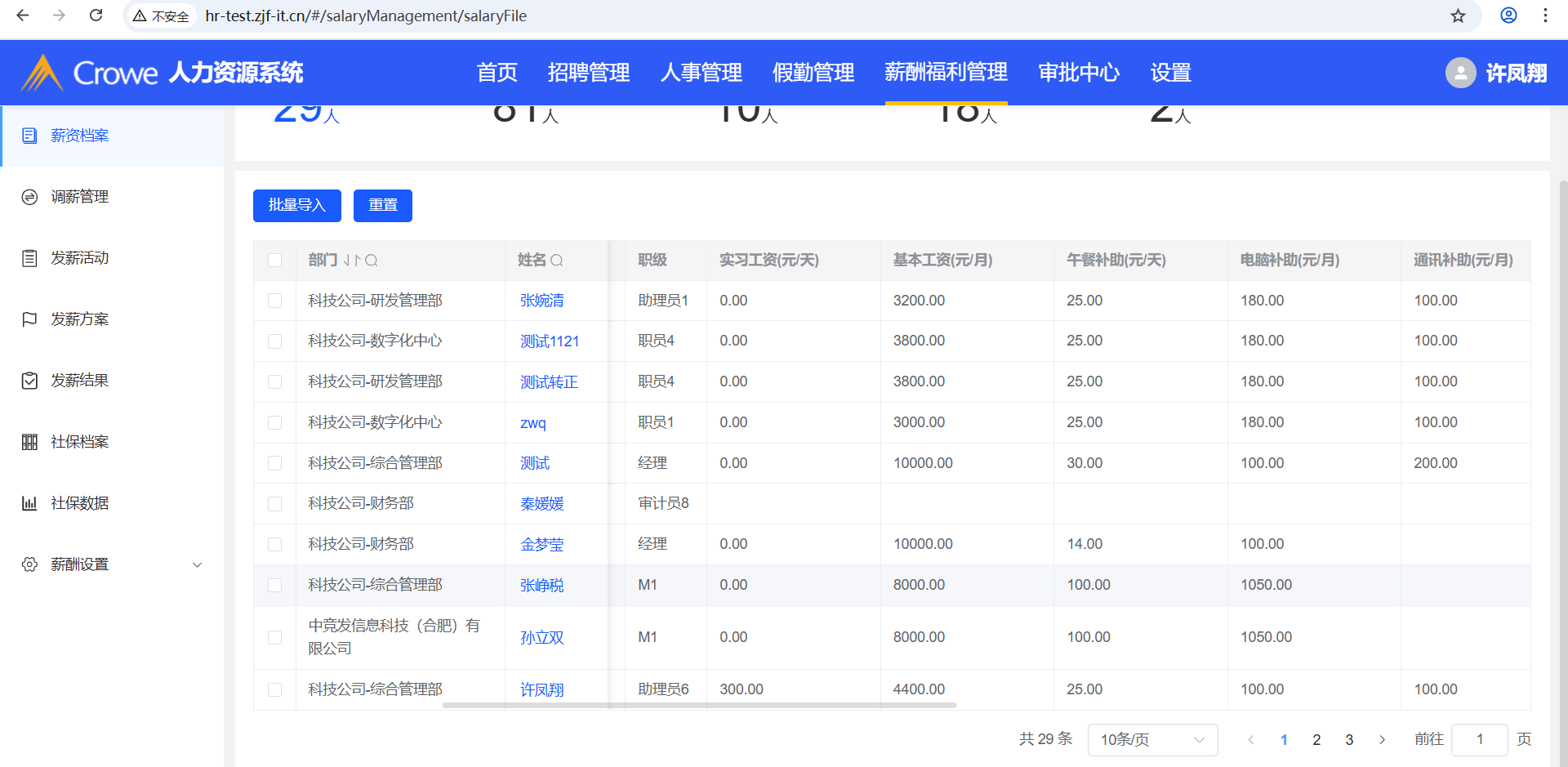Click the search icon beside 部门 column header

click(x=372, y=261)
